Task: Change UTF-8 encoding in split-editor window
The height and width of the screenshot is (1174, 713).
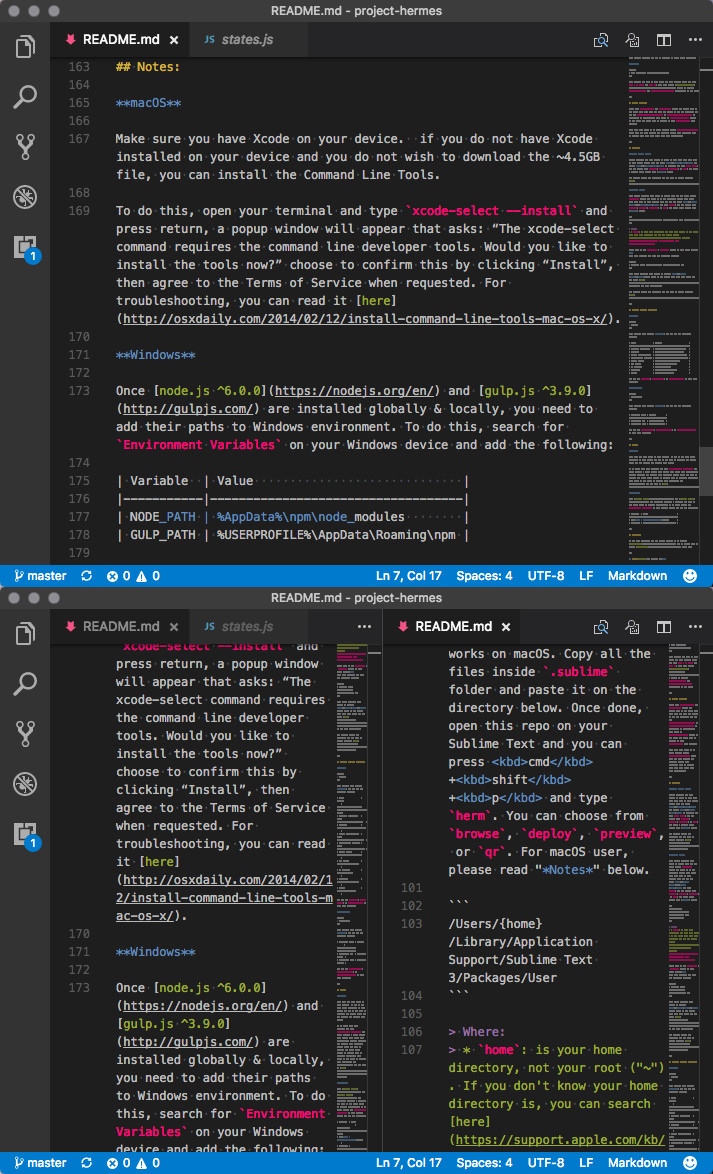Action: click(x=546, y=1163)
